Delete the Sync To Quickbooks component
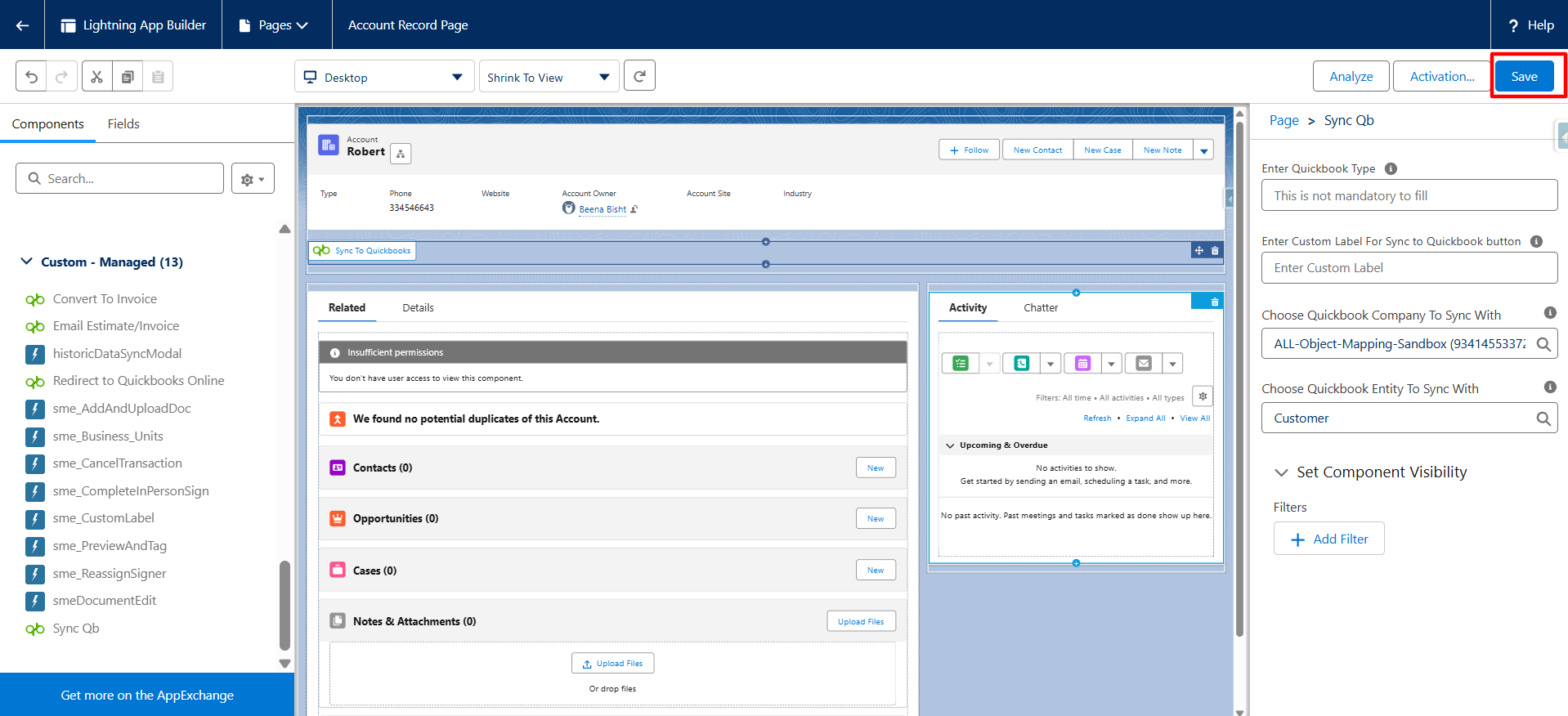The width and height of the screenshot is (1568, 716). [1215, 251]
